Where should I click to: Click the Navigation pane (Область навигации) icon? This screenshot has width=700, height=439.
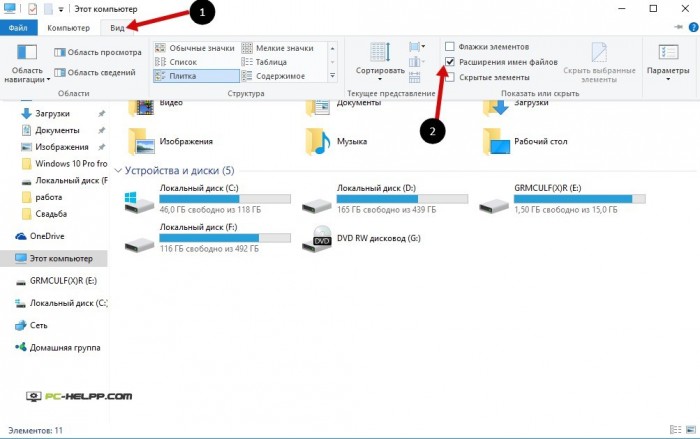click(x=27, y=52)
